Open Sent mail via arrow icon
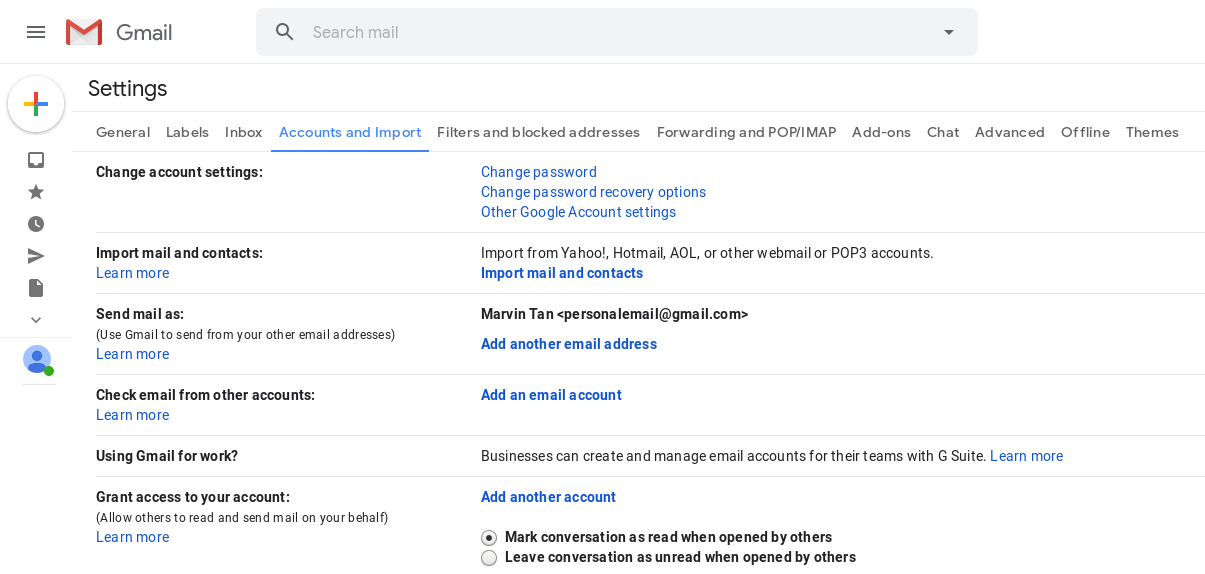The width and height of the screenshot is (1205, 574). (36, 256)
